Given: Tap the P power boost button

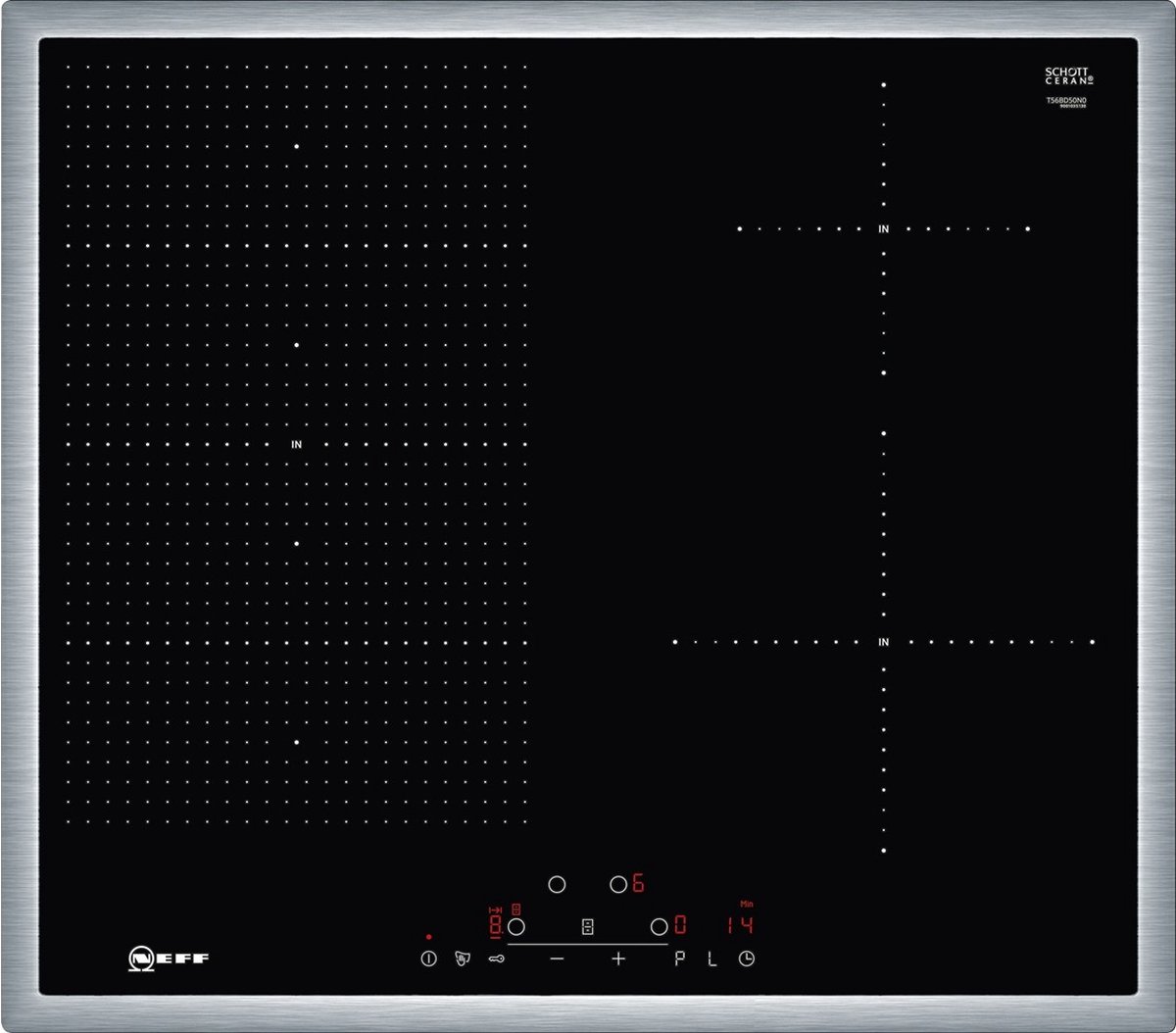Looking at the screenshot, I should click(x=680, y=959).
